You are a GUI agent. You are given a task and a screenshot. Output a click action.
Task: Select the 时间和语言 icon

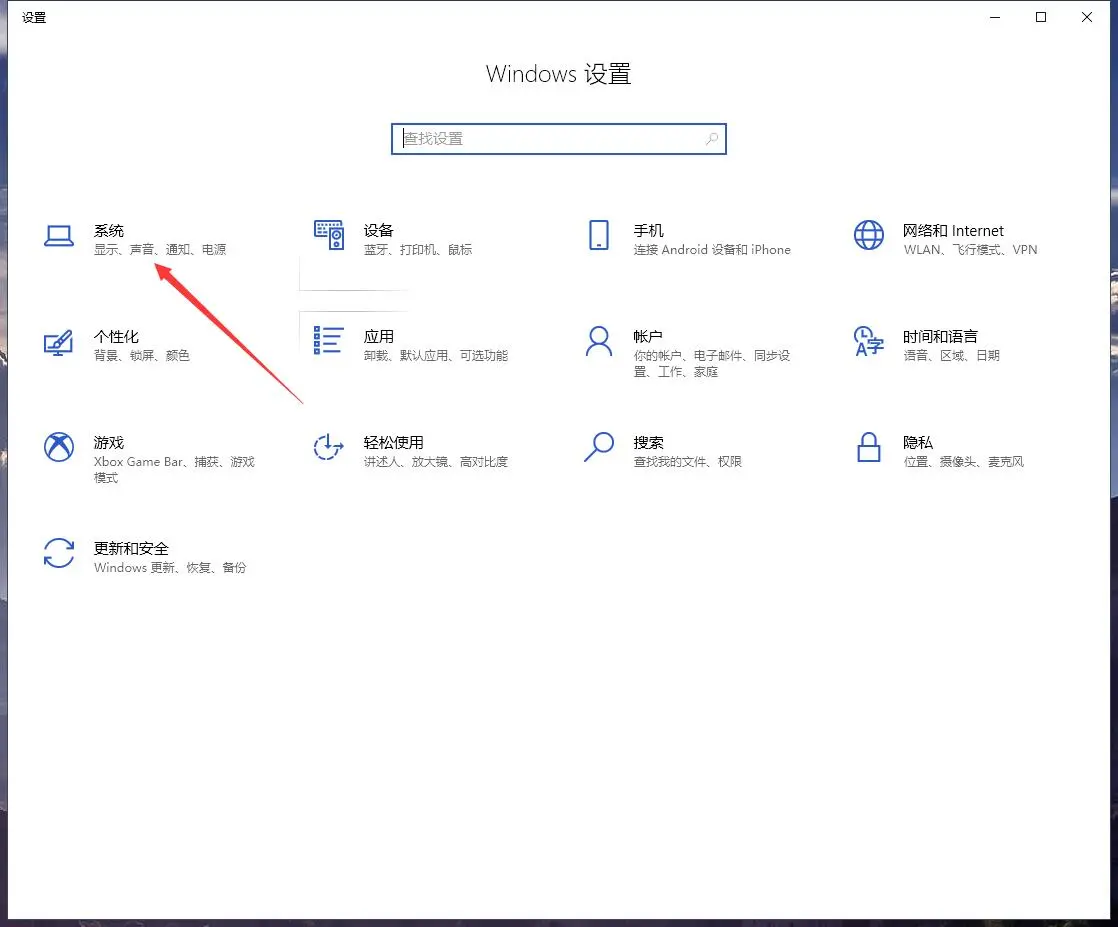[868, 342]
